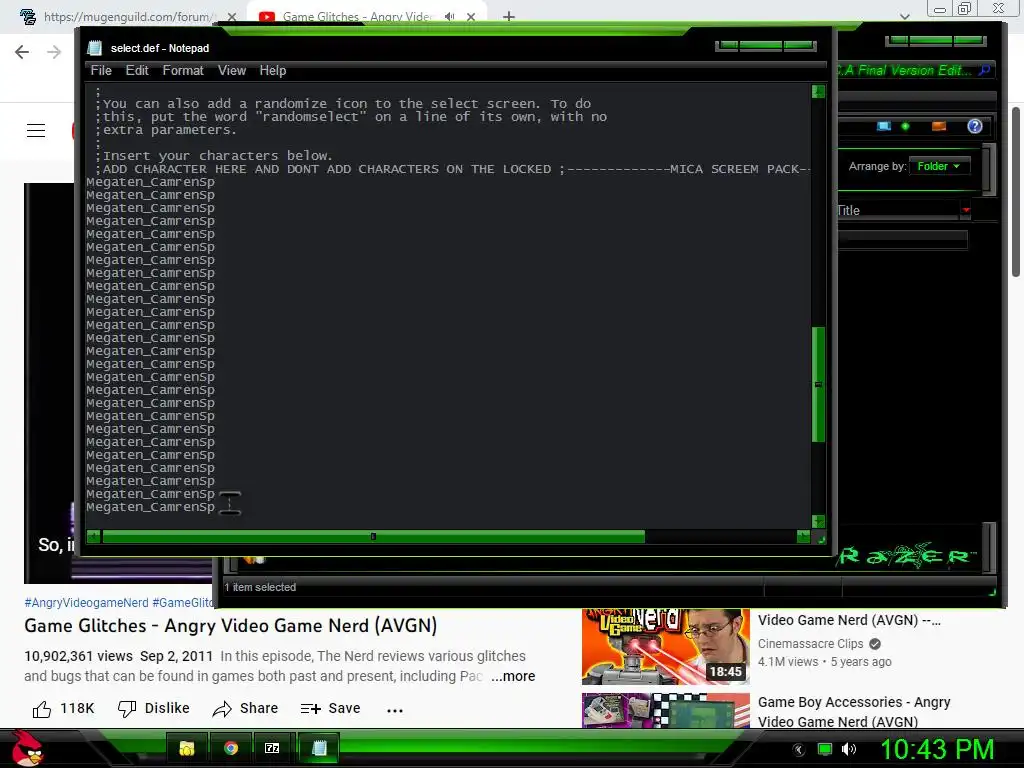The height and width of the screenshot is (768, 1024).
Task: Expand the video description with ...more
Action: point(513,676)
